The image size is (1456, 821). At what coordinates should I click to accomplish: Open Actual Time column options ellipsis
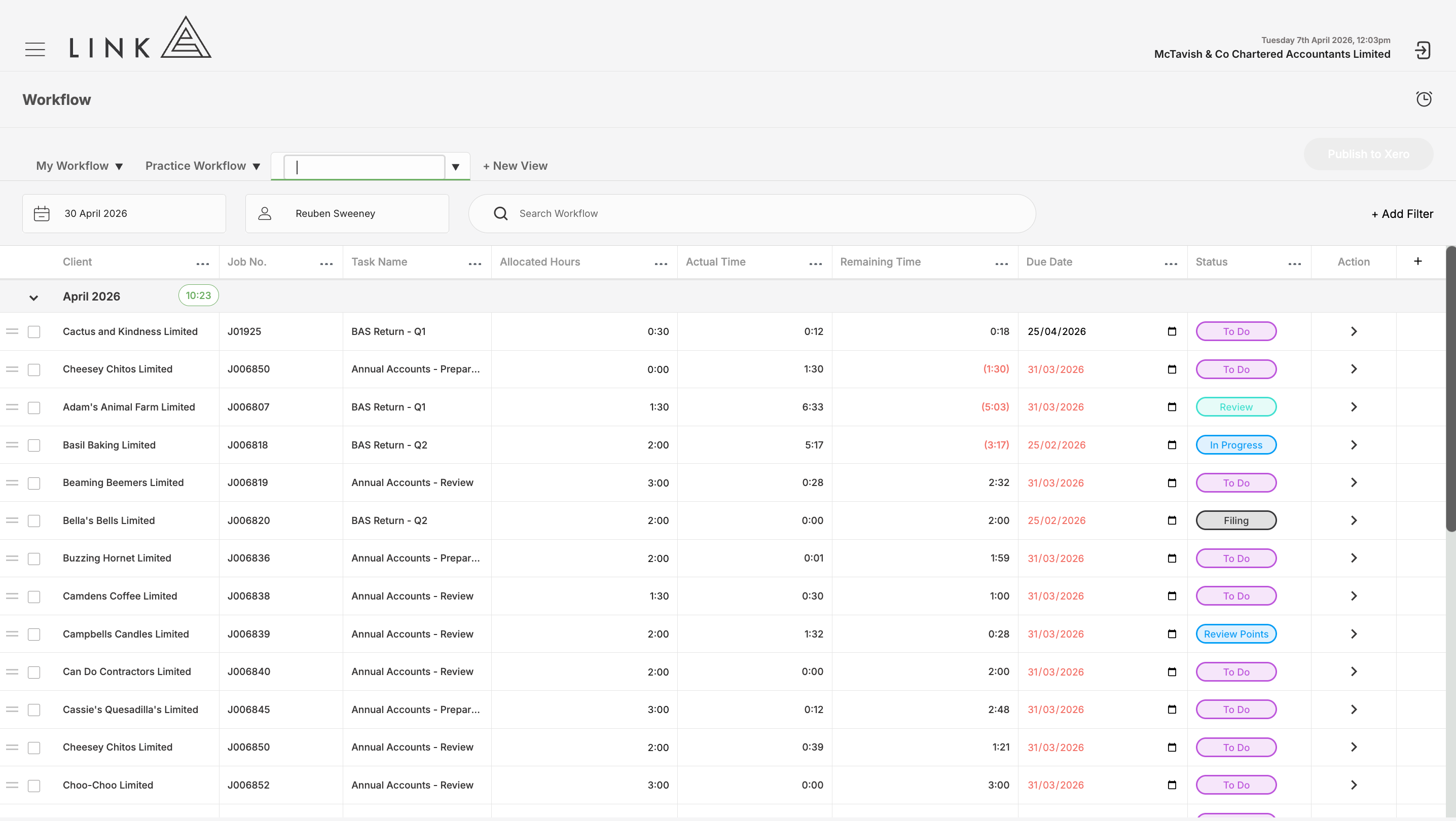pyautogui.click(x=816, y=264)
